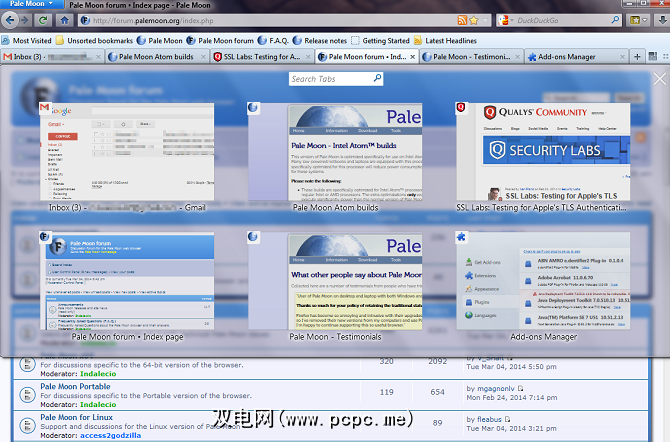
Task: Open the Downloads arrow button
Action: [x=662, y=20]
